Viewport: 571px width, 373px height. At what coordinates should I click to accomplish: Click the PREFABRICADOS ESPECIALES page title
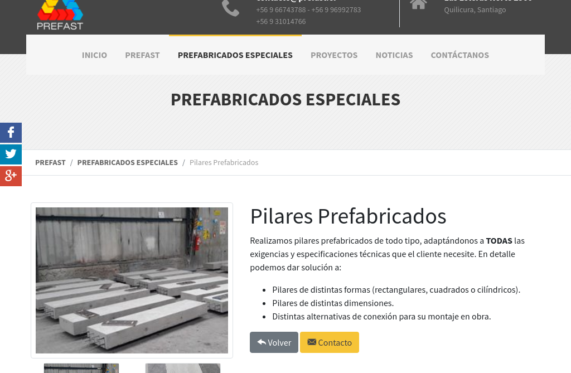point(286,99)
